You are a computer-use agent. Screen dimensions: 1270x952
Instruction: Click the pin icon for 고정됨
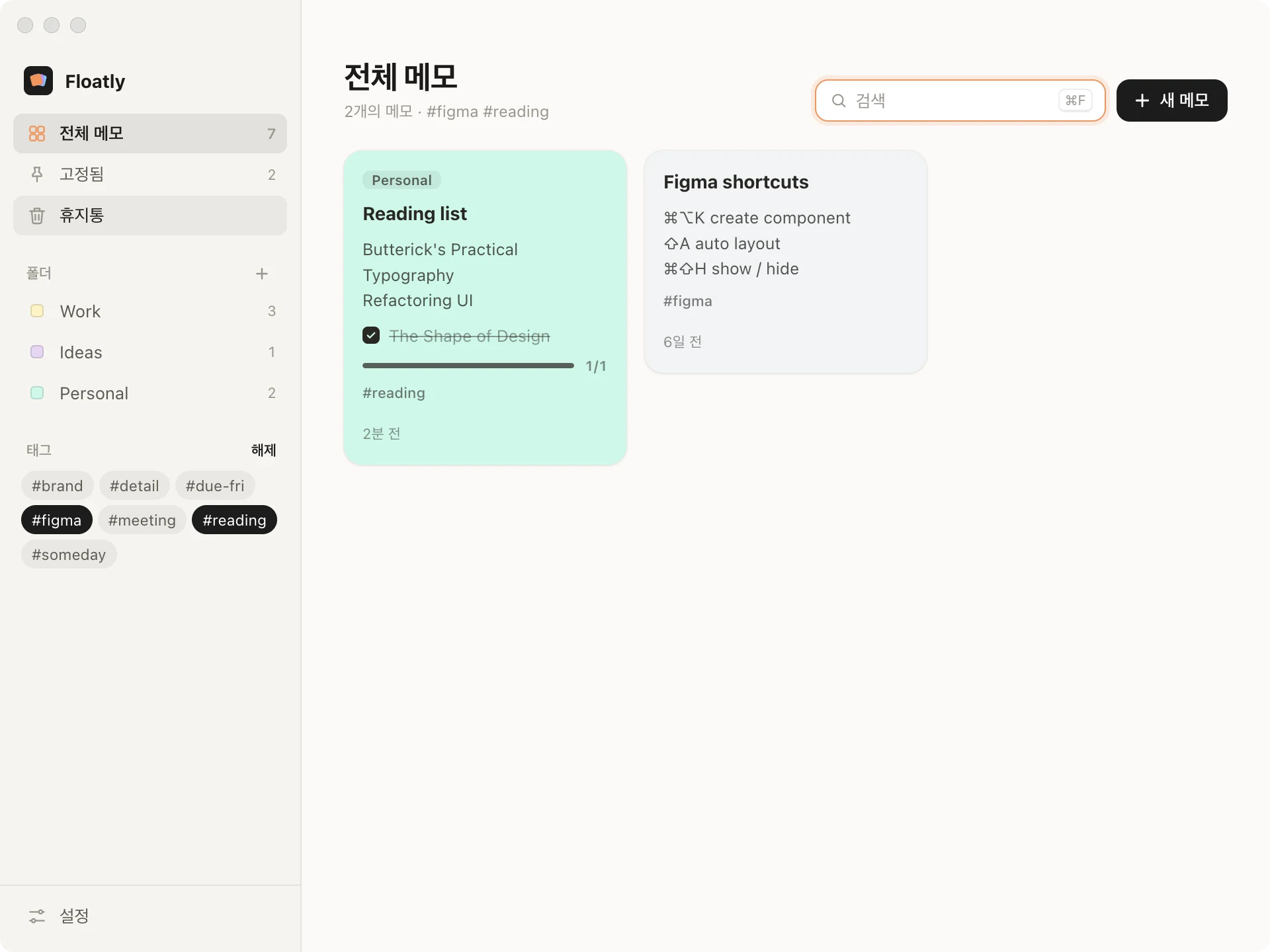(x=37, y=175)
